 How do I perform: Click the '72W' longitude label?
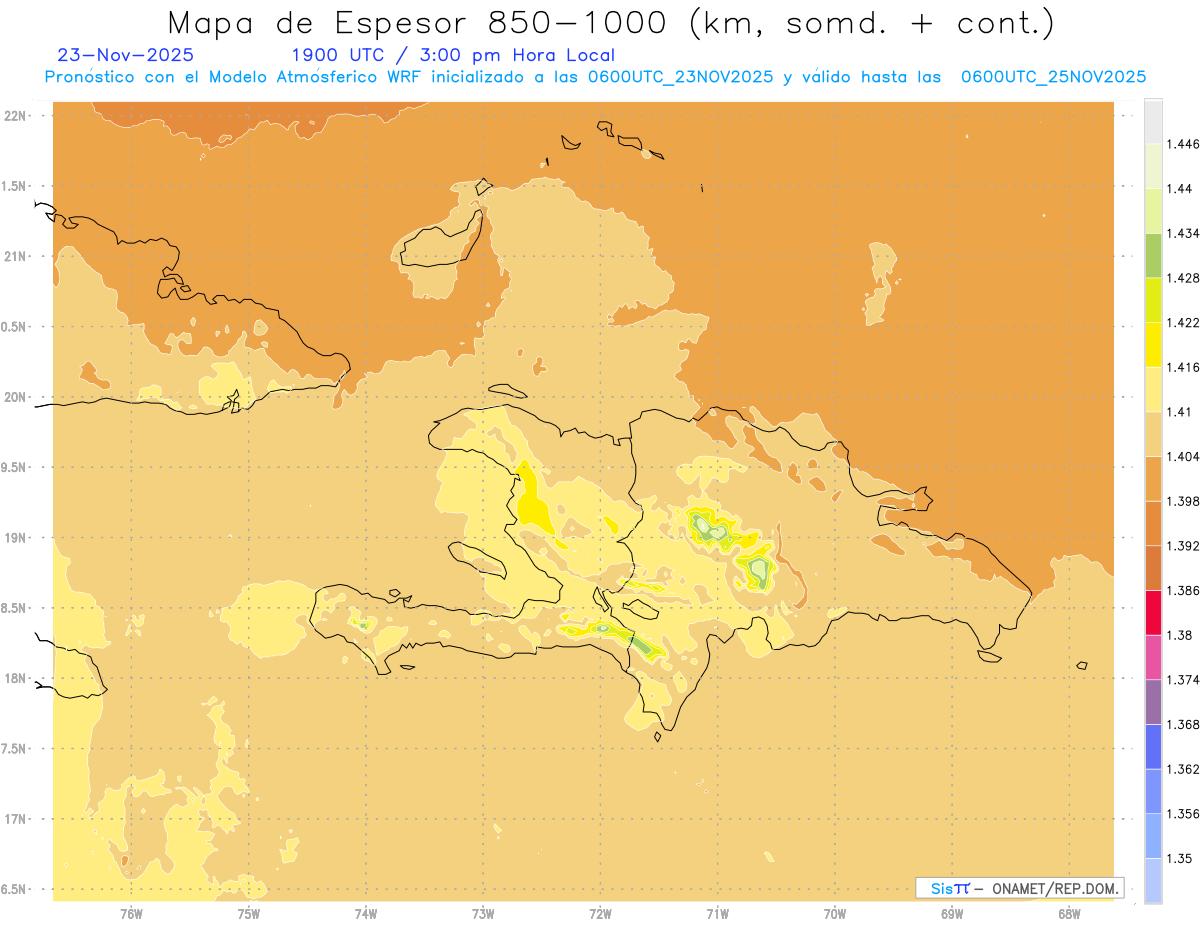[600, 913]
